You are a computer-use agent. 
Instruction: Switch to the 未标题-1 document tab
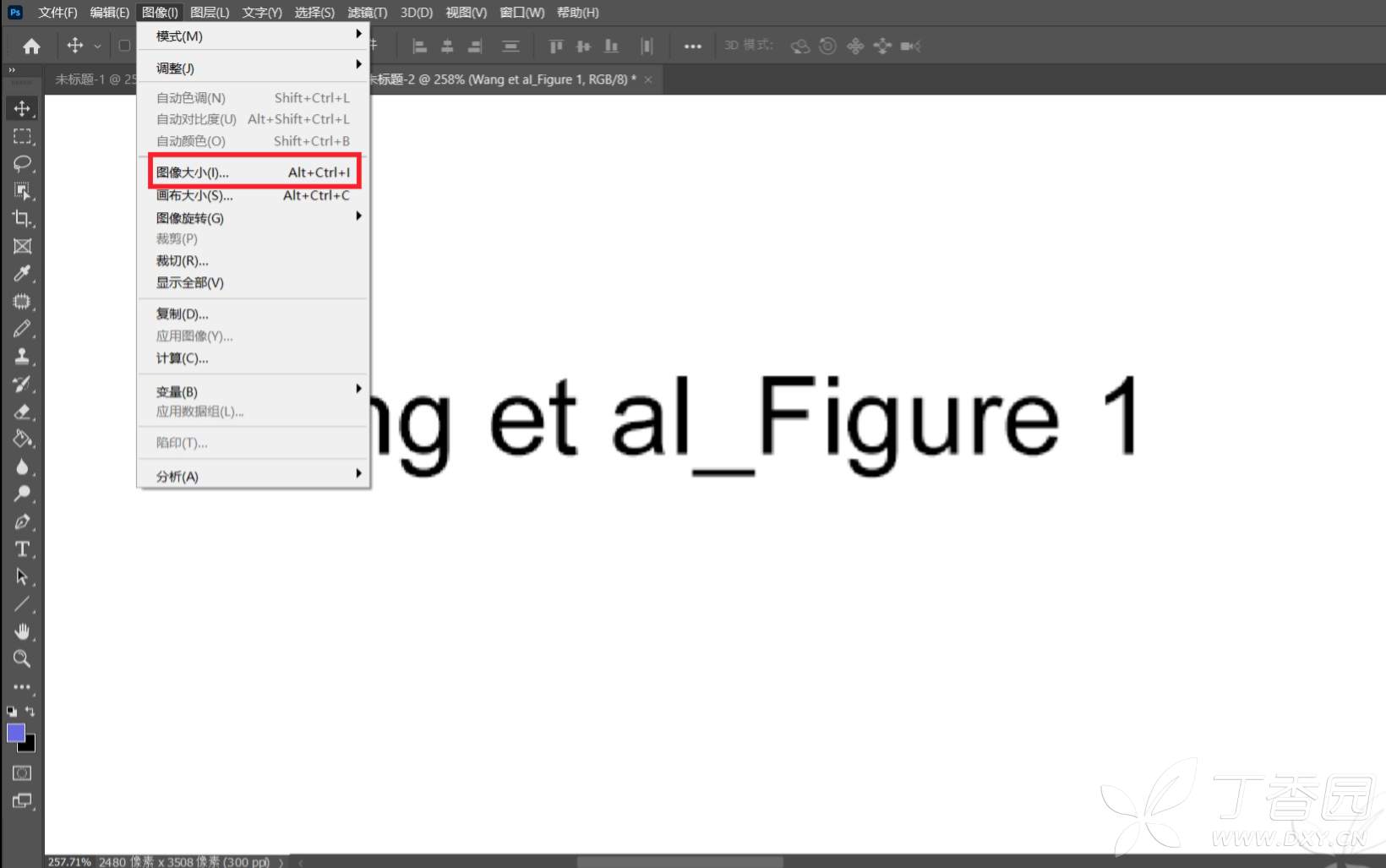89,79
